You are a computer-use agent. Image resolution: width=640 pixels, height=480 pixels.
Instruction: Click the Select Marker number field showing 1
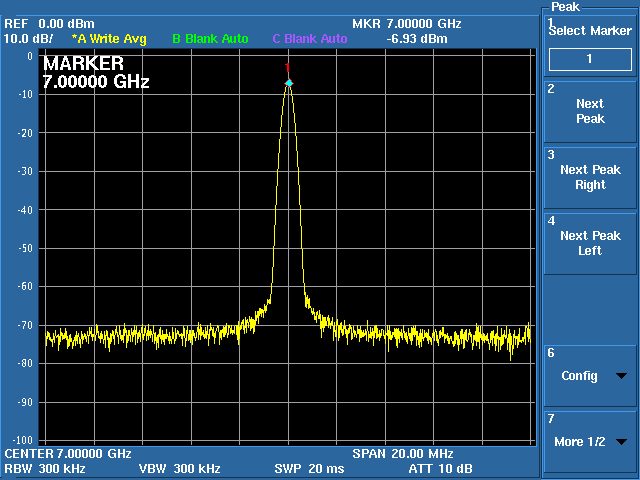click(590, 59)
